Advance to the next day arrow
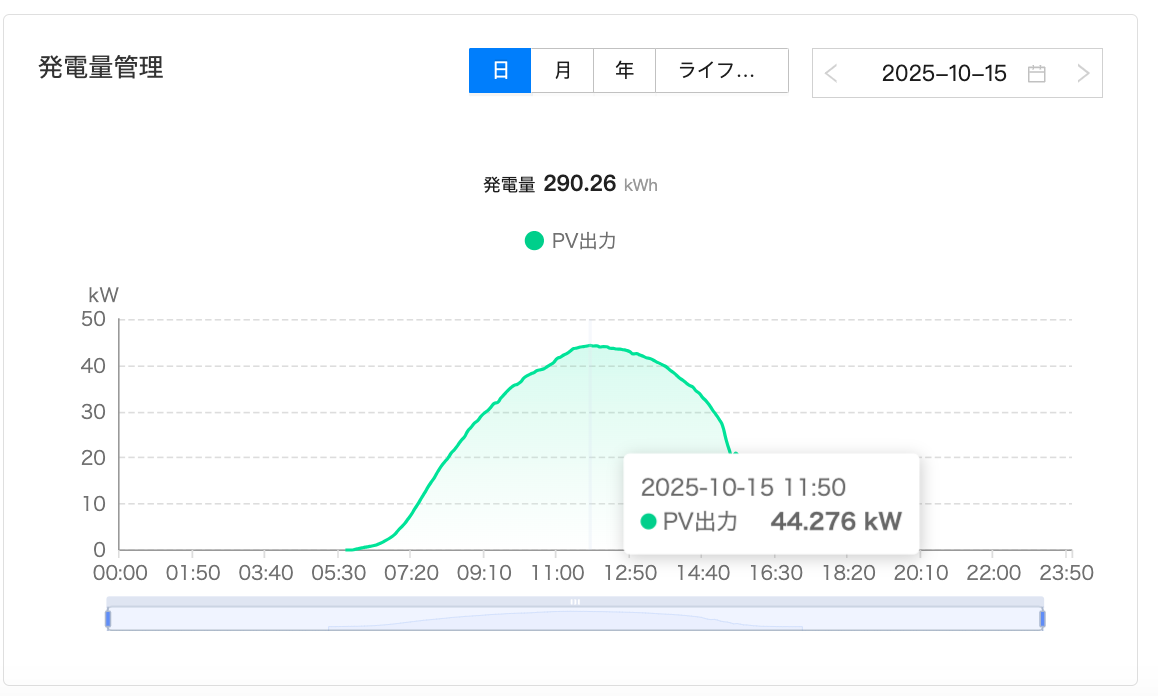The height and width of the screenshot is (696, 1158). click(1083, 73)
